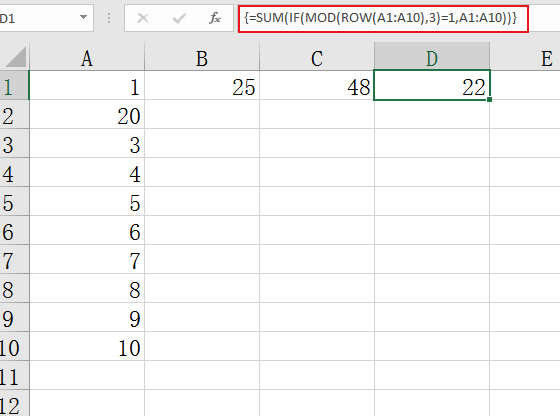Select row 9 header
The height and width of the screenshot is (416, 560).
14,317
